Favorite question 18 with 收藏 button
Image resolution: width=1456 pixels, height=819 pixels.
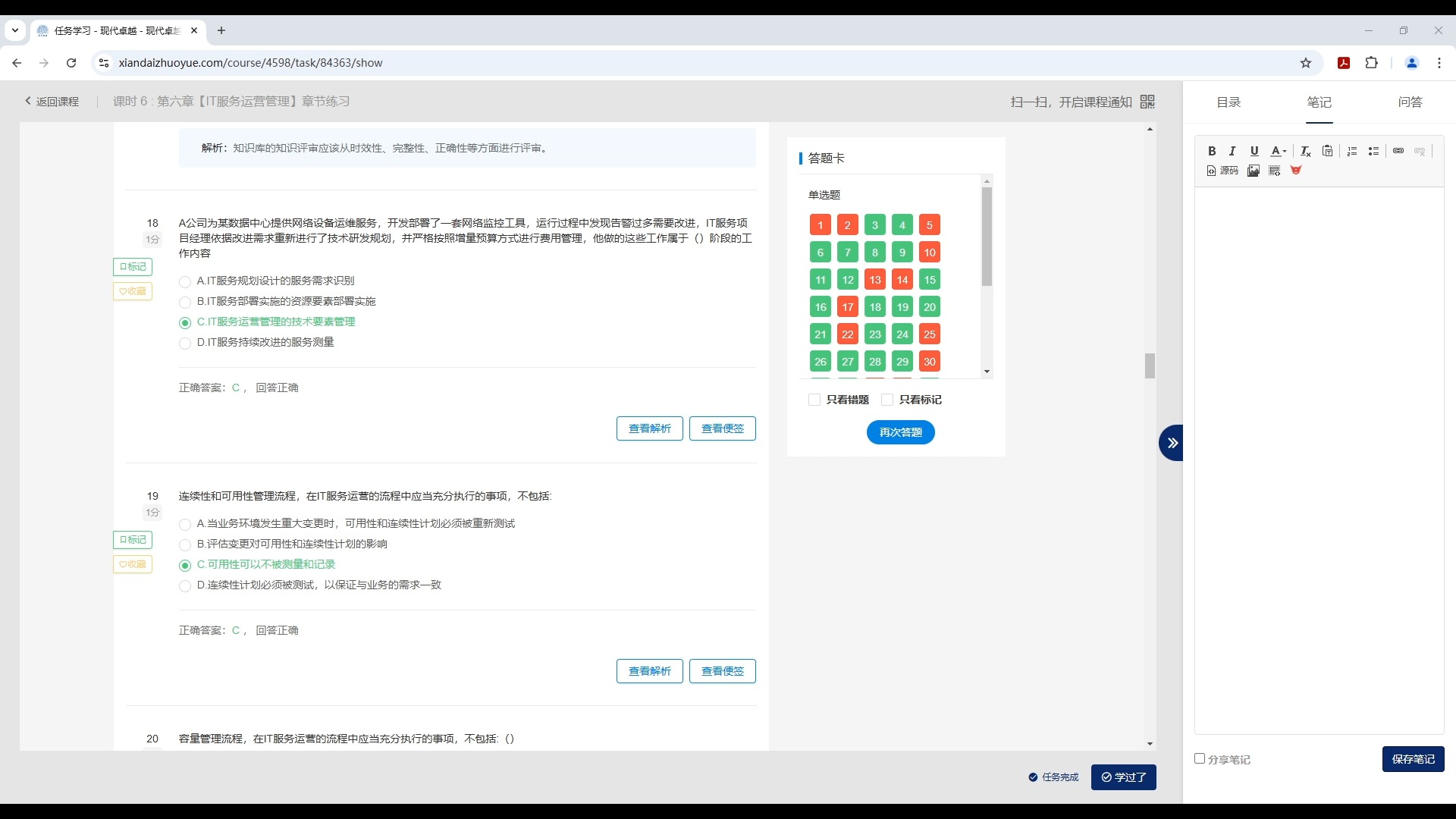pyautogui.click(x=133, y=291)
